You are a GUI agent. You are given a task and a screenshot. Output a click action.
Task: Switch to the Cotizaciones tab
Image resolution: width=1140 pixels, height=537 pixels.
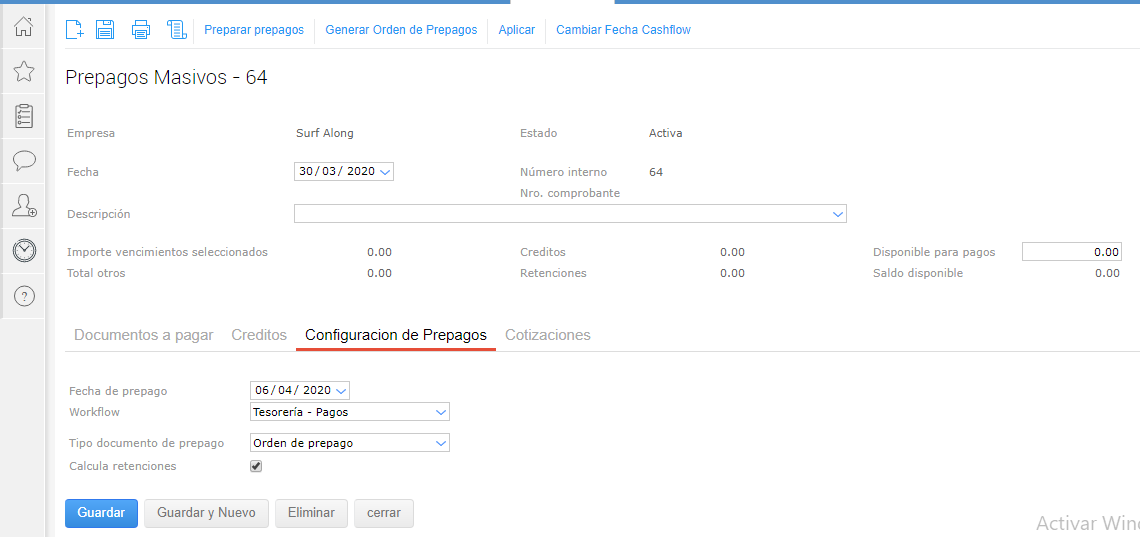(x=547, y=335)
